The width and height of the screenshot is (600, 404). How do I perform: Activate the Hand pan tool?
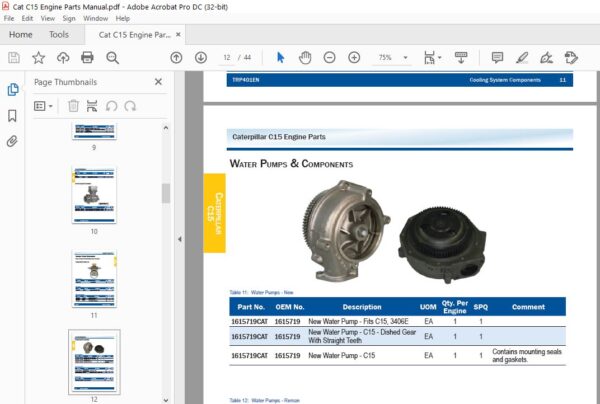pos(305,58)
